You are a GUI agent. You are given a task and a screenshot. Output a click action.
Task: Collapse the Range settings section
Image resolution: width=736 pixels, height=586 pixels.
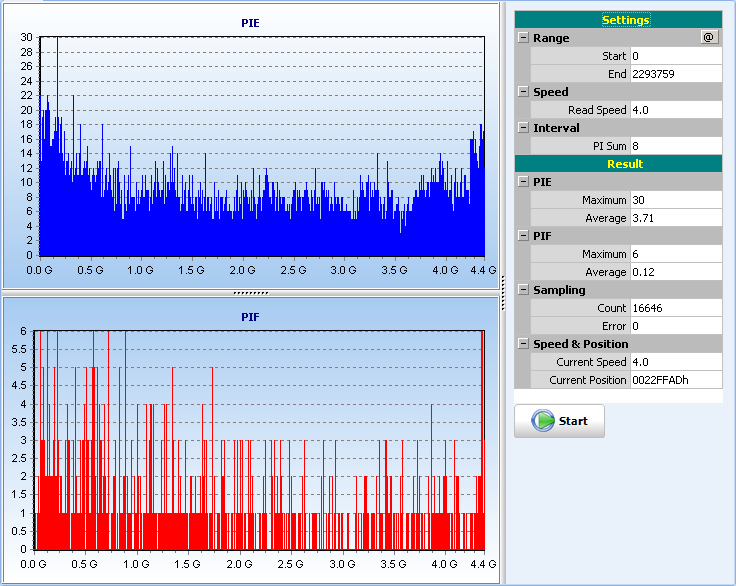coord(523,38)
